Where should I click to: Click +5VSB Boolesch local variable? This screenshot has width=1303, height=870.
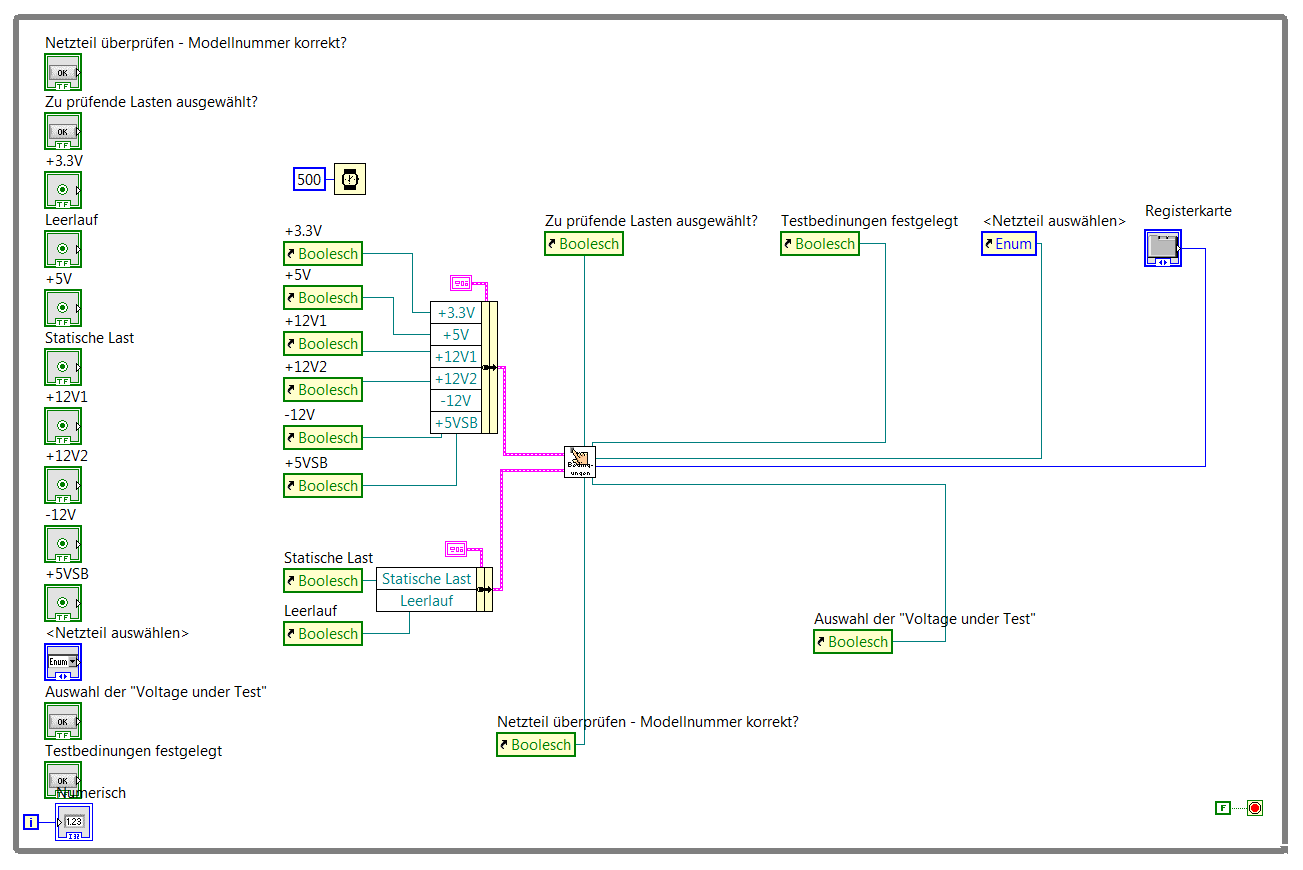click(323, 486)
